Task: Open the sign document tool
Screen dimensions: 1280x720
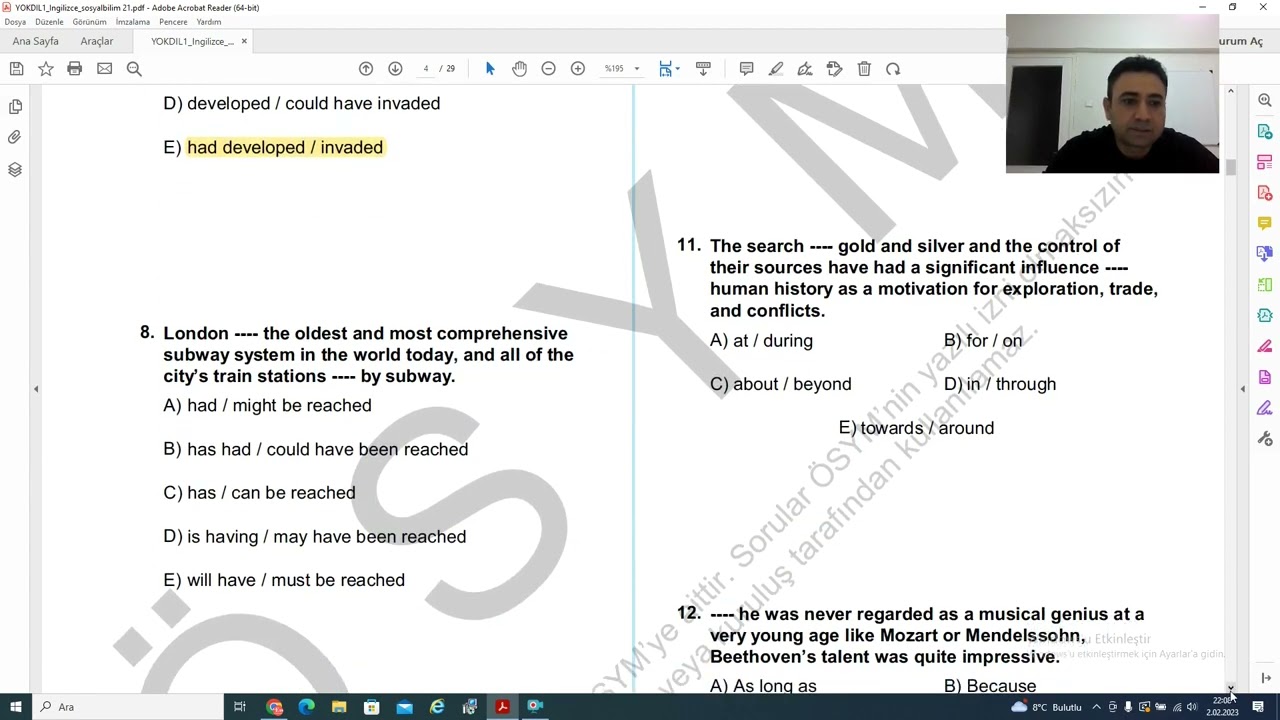Action: [x=805, y=69]
